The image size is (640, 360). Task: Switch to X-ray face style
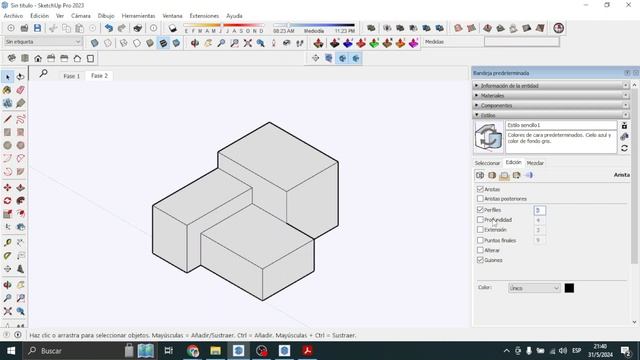point(95,43)
